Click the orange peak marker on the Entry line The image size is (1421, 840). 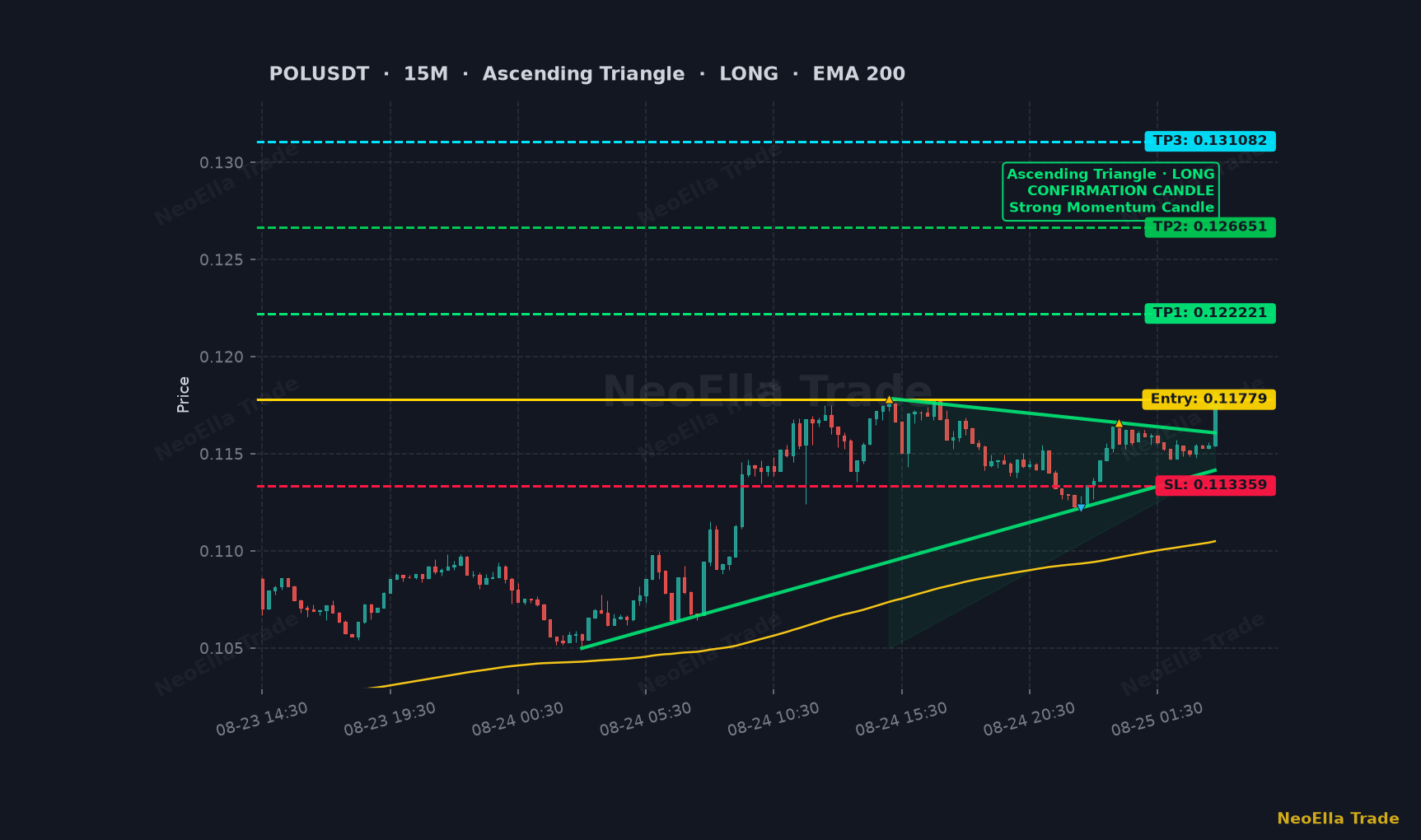(x=889, y=399)
